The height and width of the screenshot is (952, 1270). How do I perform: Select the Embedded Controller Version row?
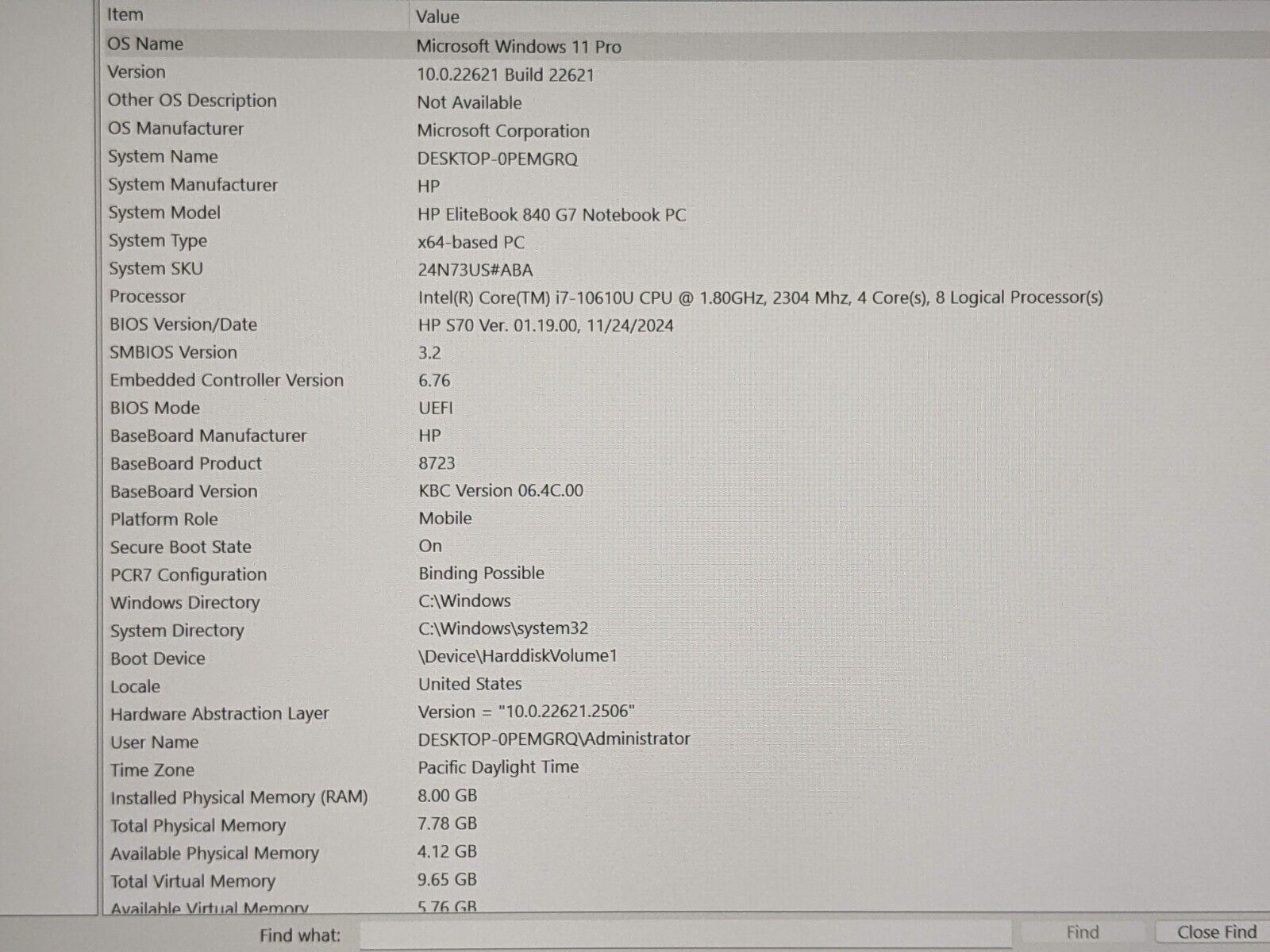(227, 380)
